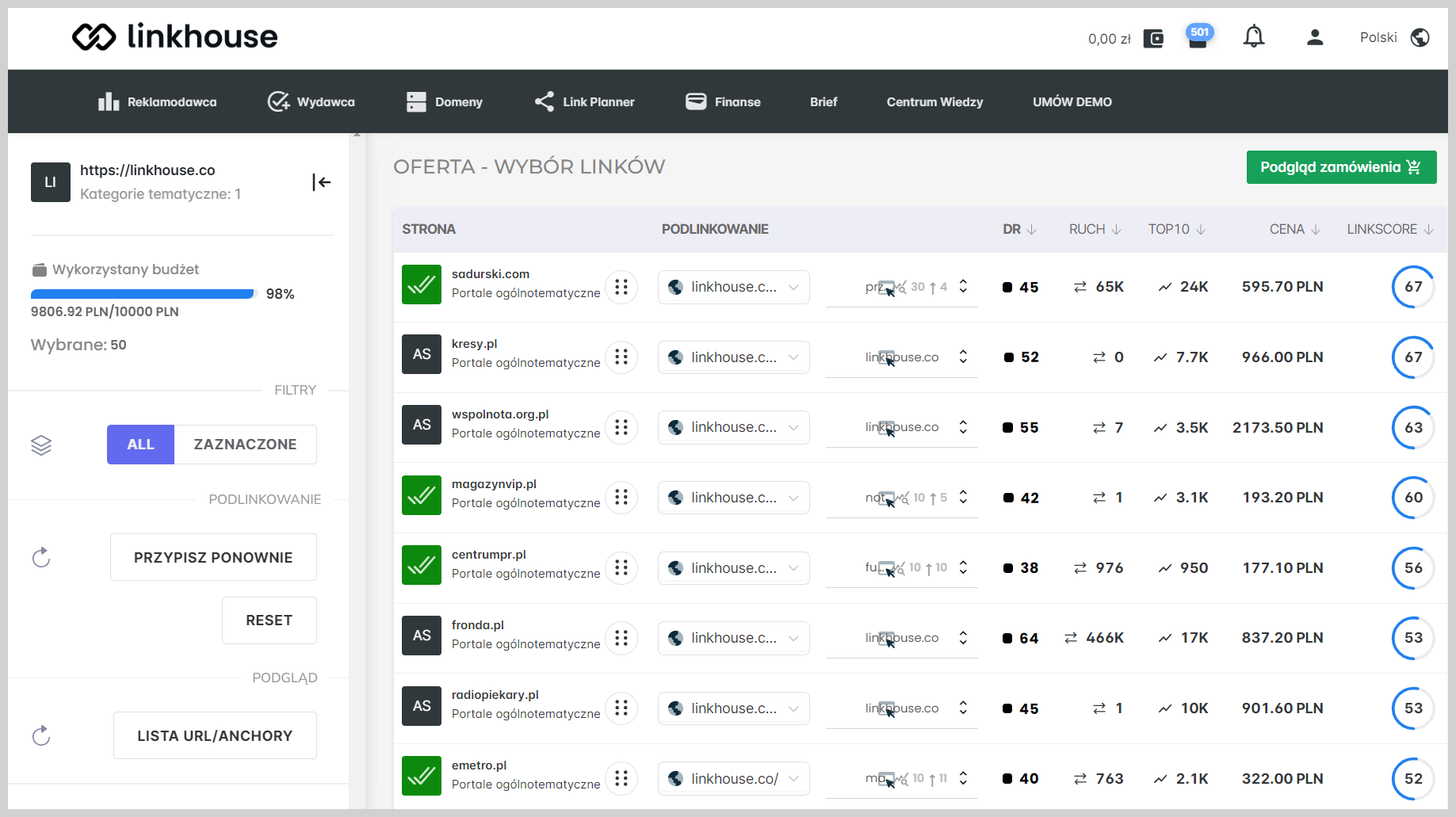Screen dimensions: 1456x817
Task: Open drag handle menu for kresy.pl
Action: click(621, 357)
